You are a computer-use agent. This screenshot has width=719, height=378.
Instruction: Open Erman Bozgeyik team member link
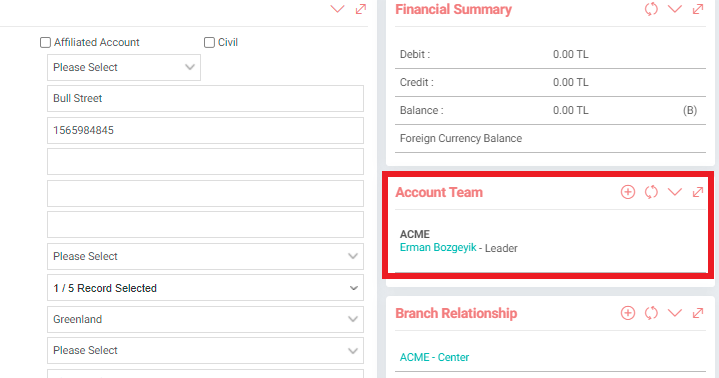(x=438, y=248)
